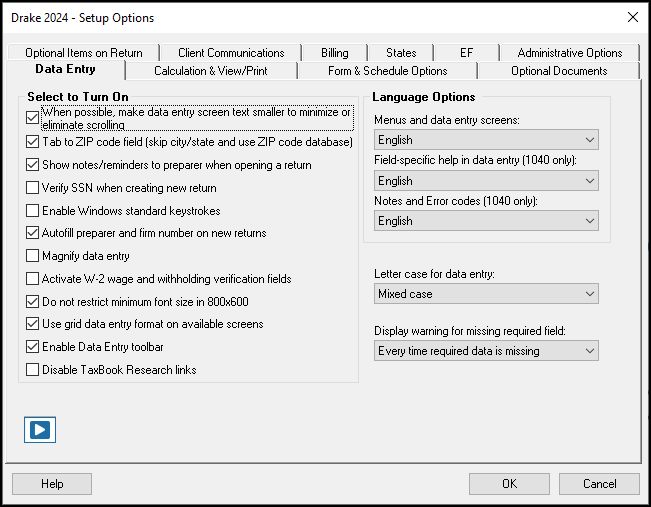Open the Client Communications tab
This screenshot has height=507, width=651.
pyautogui.click(x=231, y=53)
